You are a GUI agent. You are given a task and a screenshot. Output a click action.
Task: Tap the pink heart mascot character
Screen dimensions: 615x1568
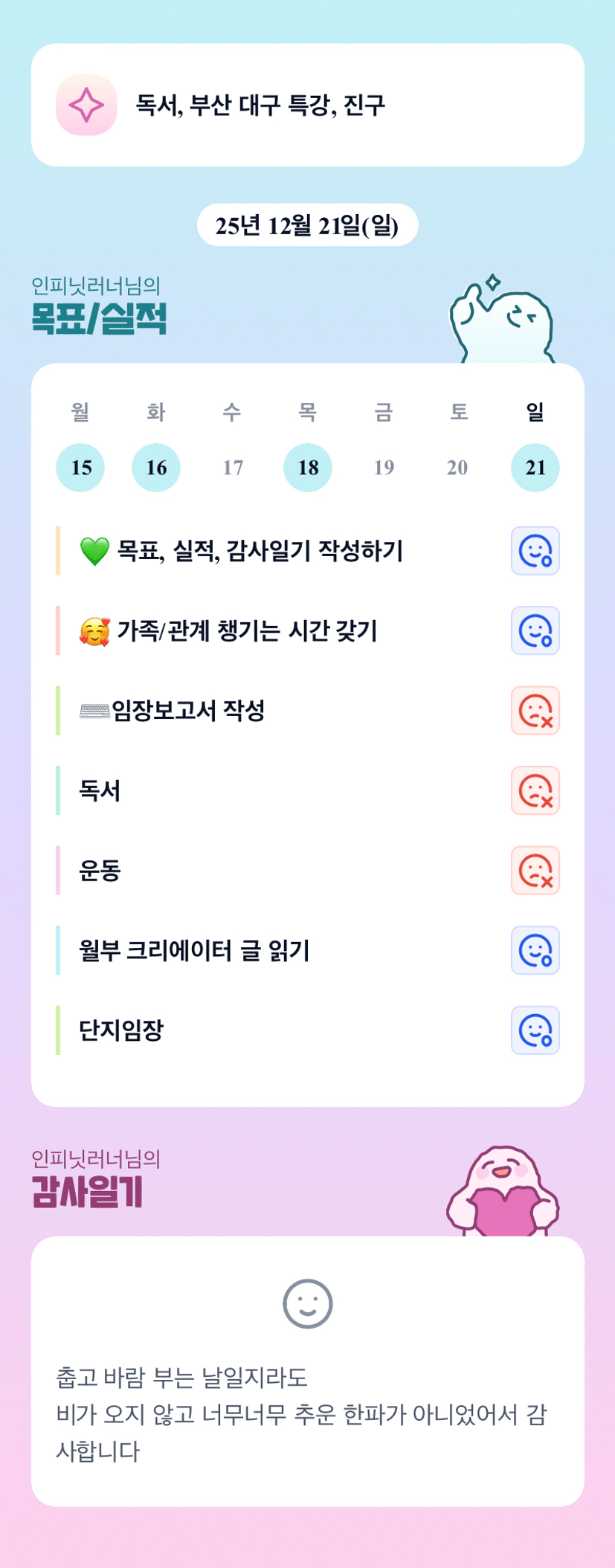tap(503, 1192)
